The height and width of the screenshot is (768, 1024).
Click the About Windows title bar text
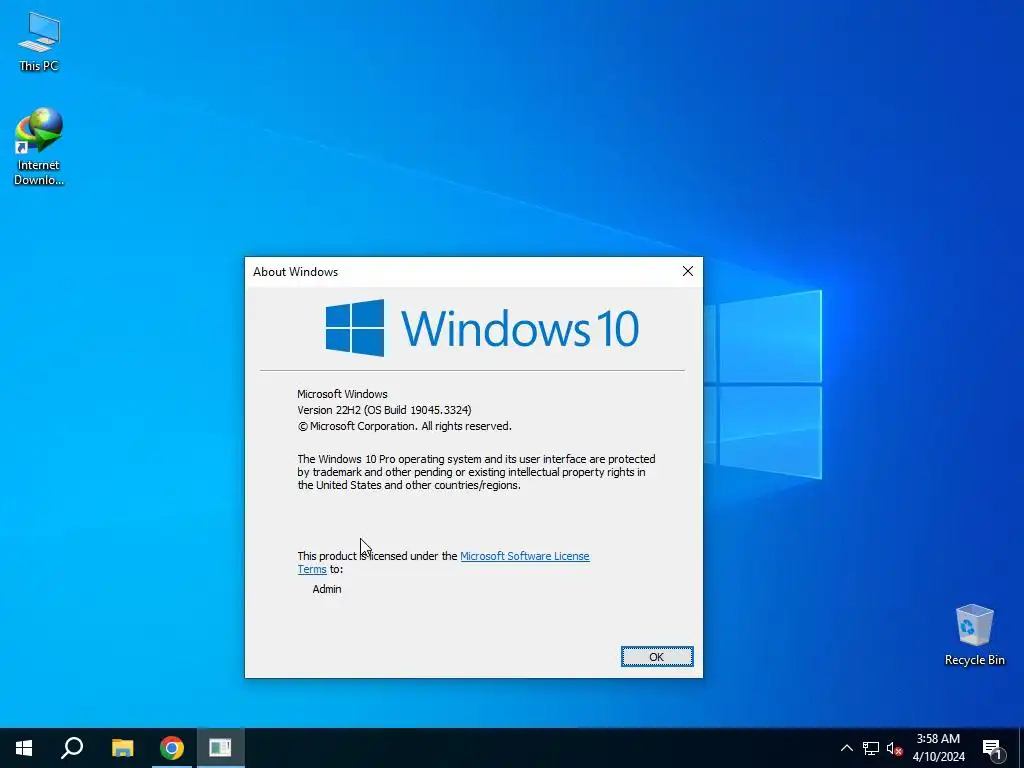[295, 272]
